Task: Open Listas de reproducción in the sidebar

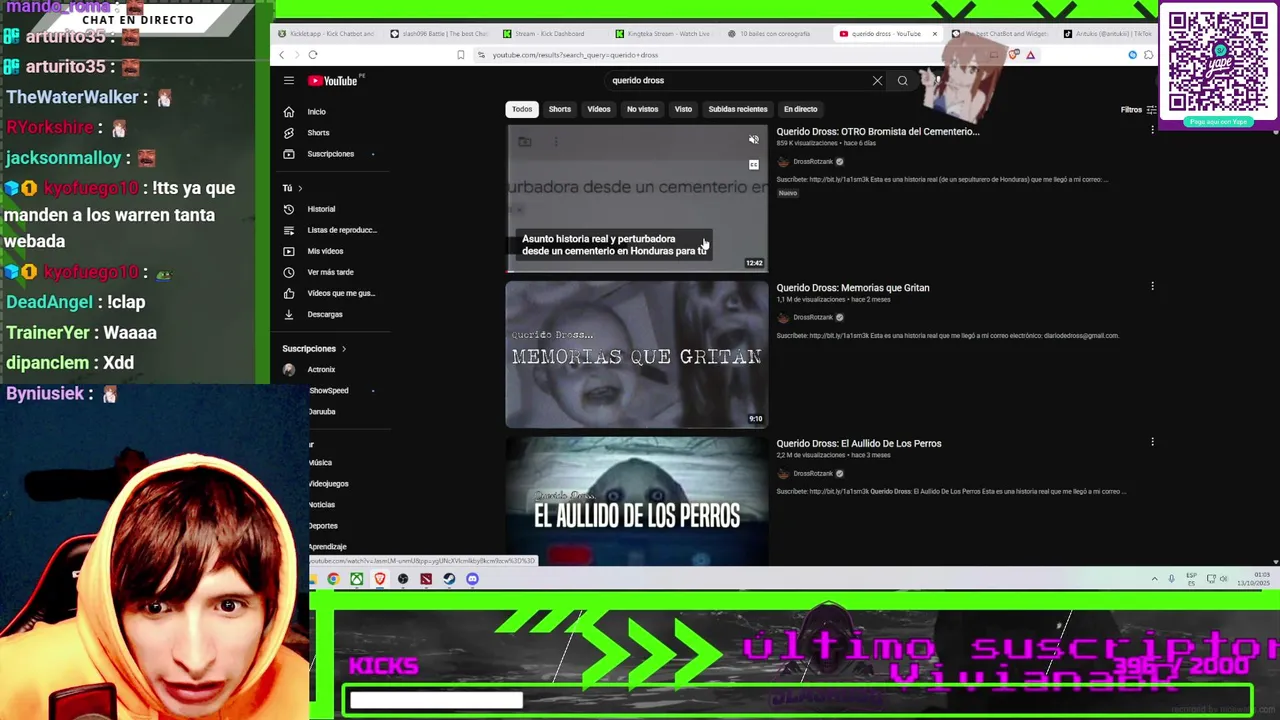Action: coord(330,230)
